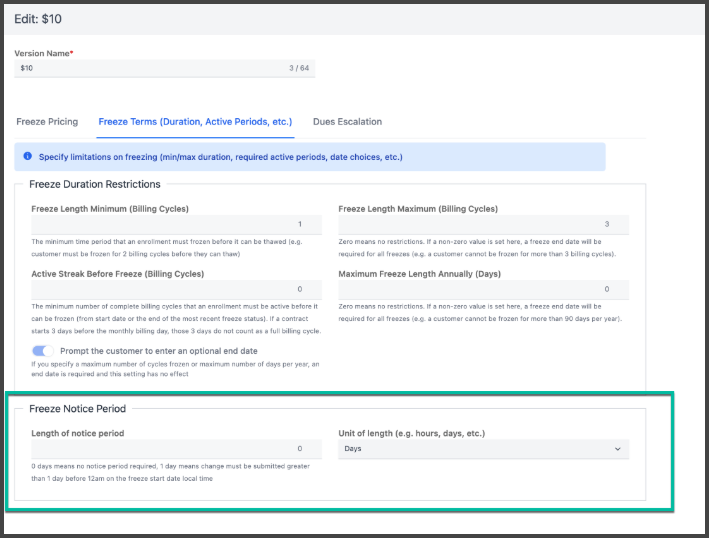Image resolution: width=709 pixels, height=538 pixels.
Task: Switch to the Freeze Pricing tab
Action: [47, 122]
